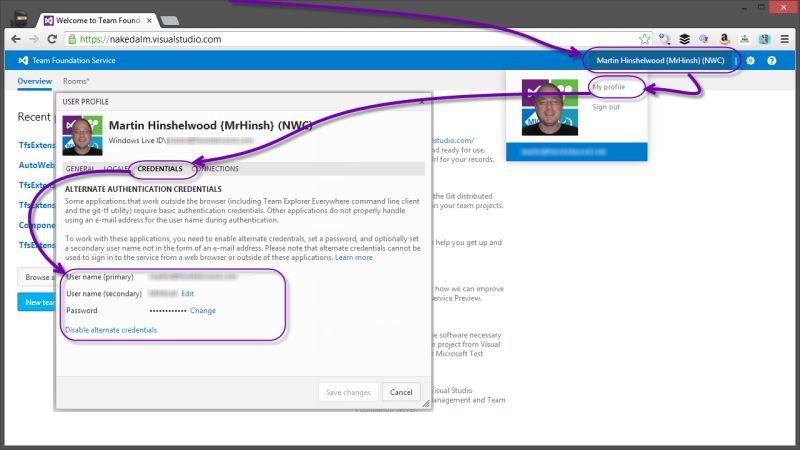800x450 pixels.
Task: Click the blurred email bar in user menu
Action: [x=577, y=152]
